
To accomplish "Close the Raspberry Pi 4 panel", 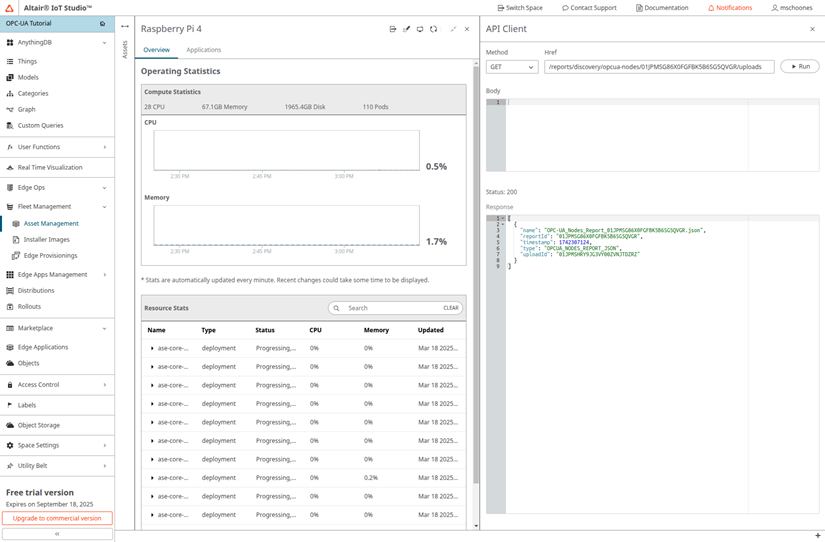I will (467, 29).
